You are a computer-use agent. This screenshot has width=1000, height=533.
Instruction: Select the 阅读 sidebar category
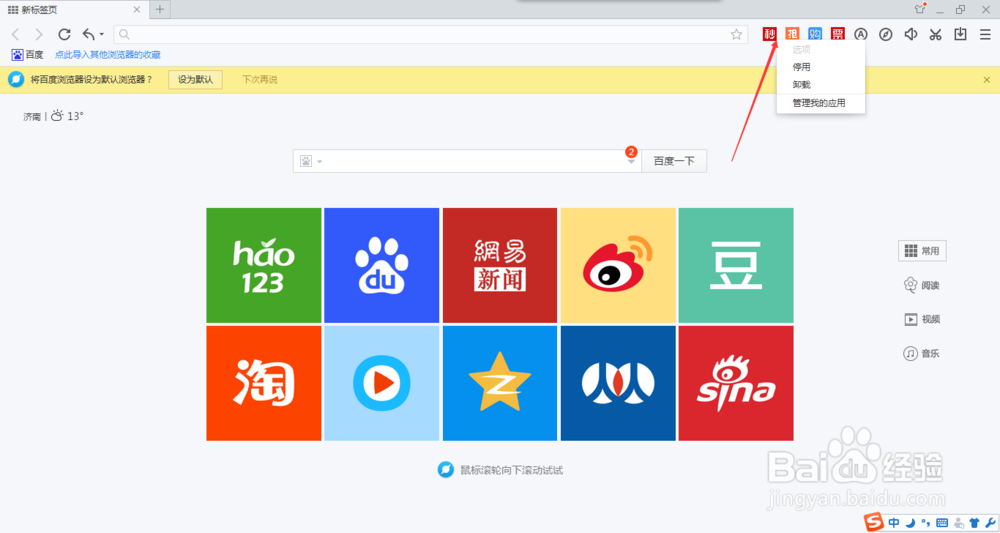[922, 285]
